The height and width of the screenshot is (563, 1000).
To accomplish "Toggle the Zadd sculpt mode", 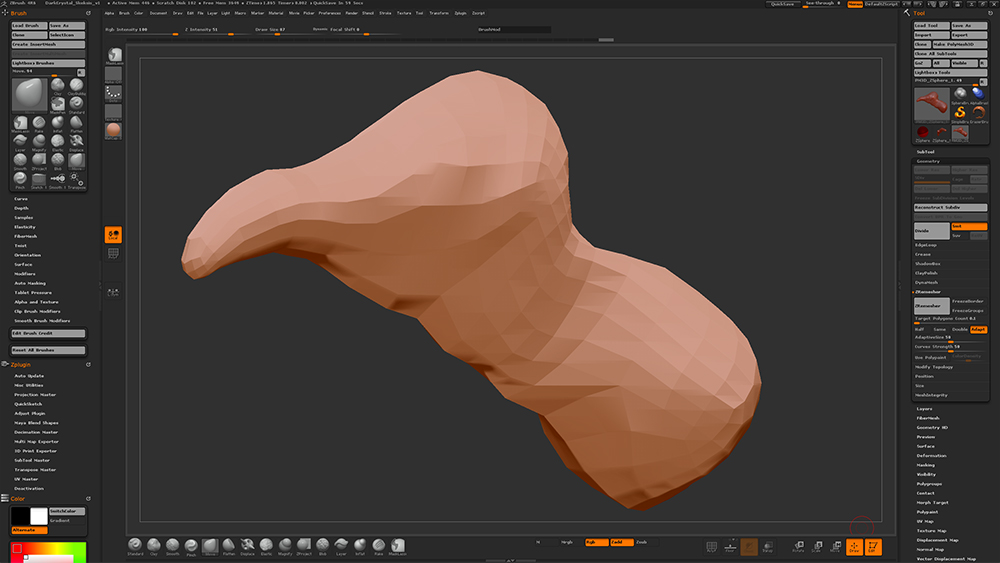I will click(x=621, y=542).
